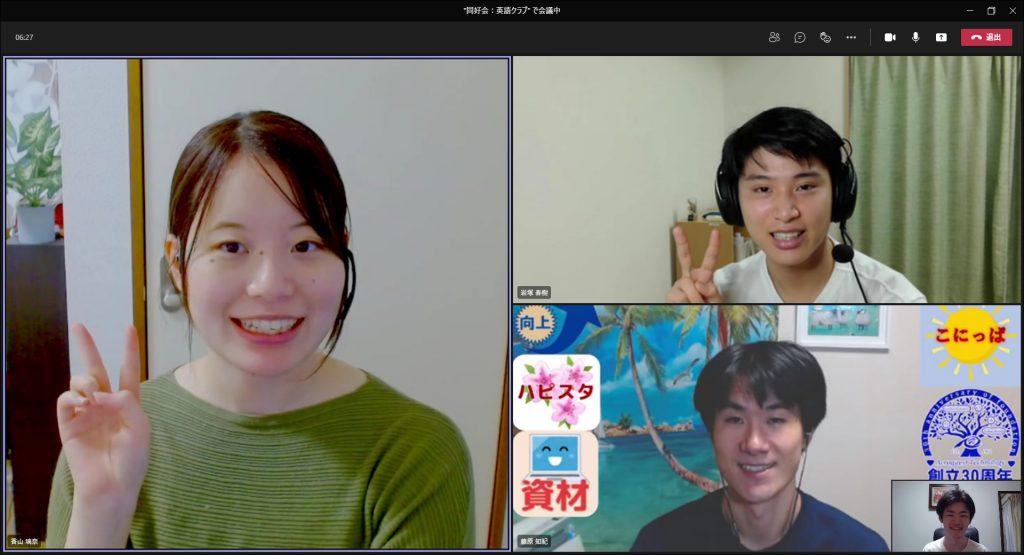Click the name label on the woman's tile
The image size is (1024, 555).
(24, 541)
